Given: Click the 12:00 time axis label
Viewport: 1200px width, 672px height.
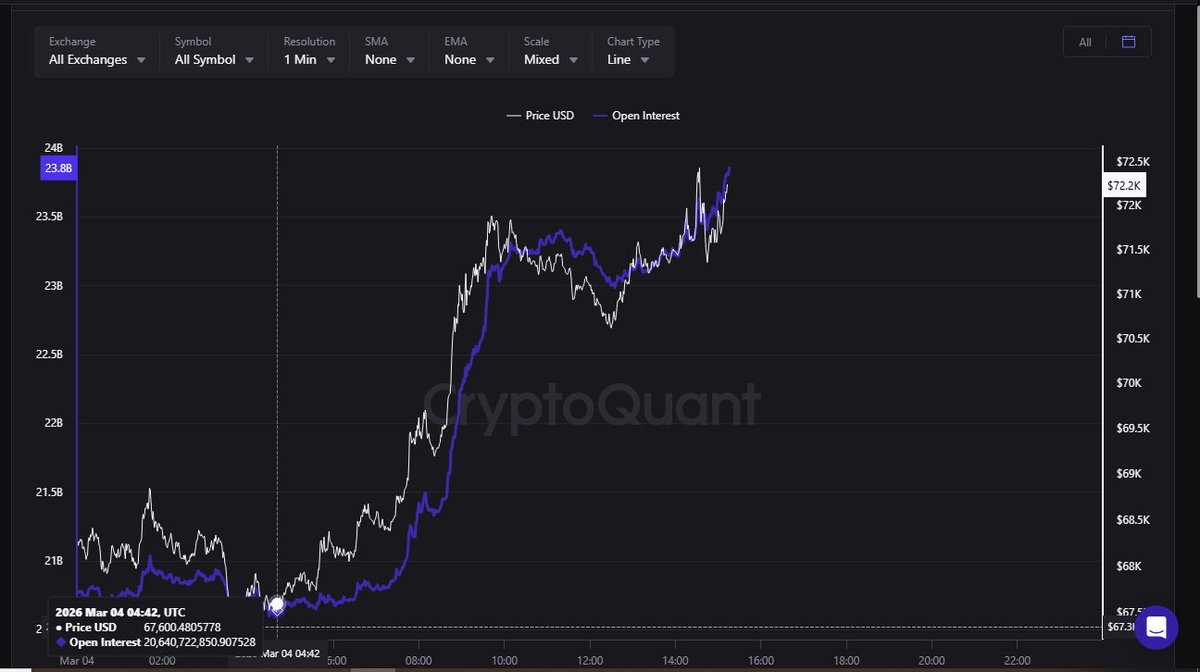Looking at the screenshot, I should tap(590, 660).
